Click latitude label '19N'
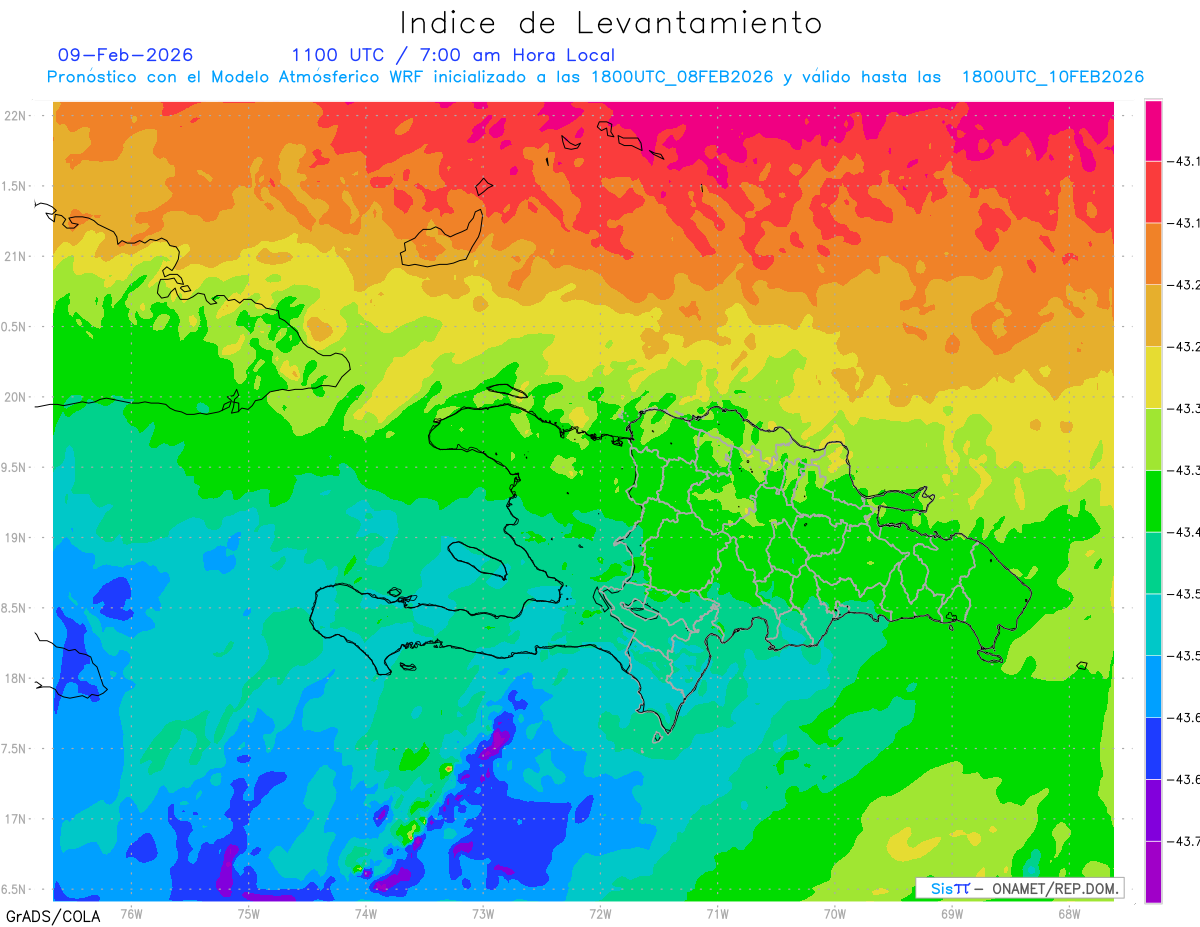 pyautogui.click(x=16, y=538)
